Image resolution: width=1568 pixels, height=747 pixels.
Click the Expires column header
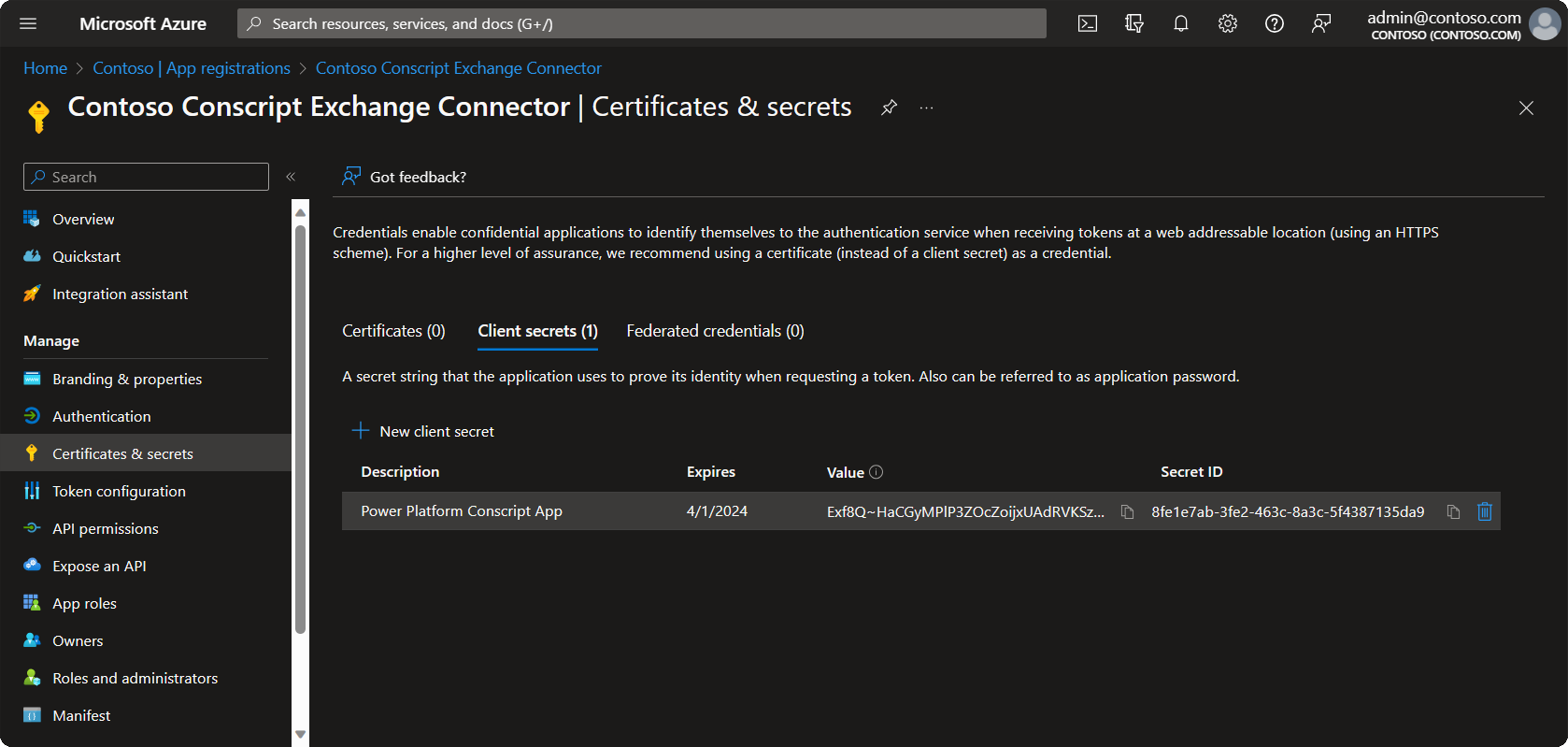pyautogui.click(x=710, y=472)
